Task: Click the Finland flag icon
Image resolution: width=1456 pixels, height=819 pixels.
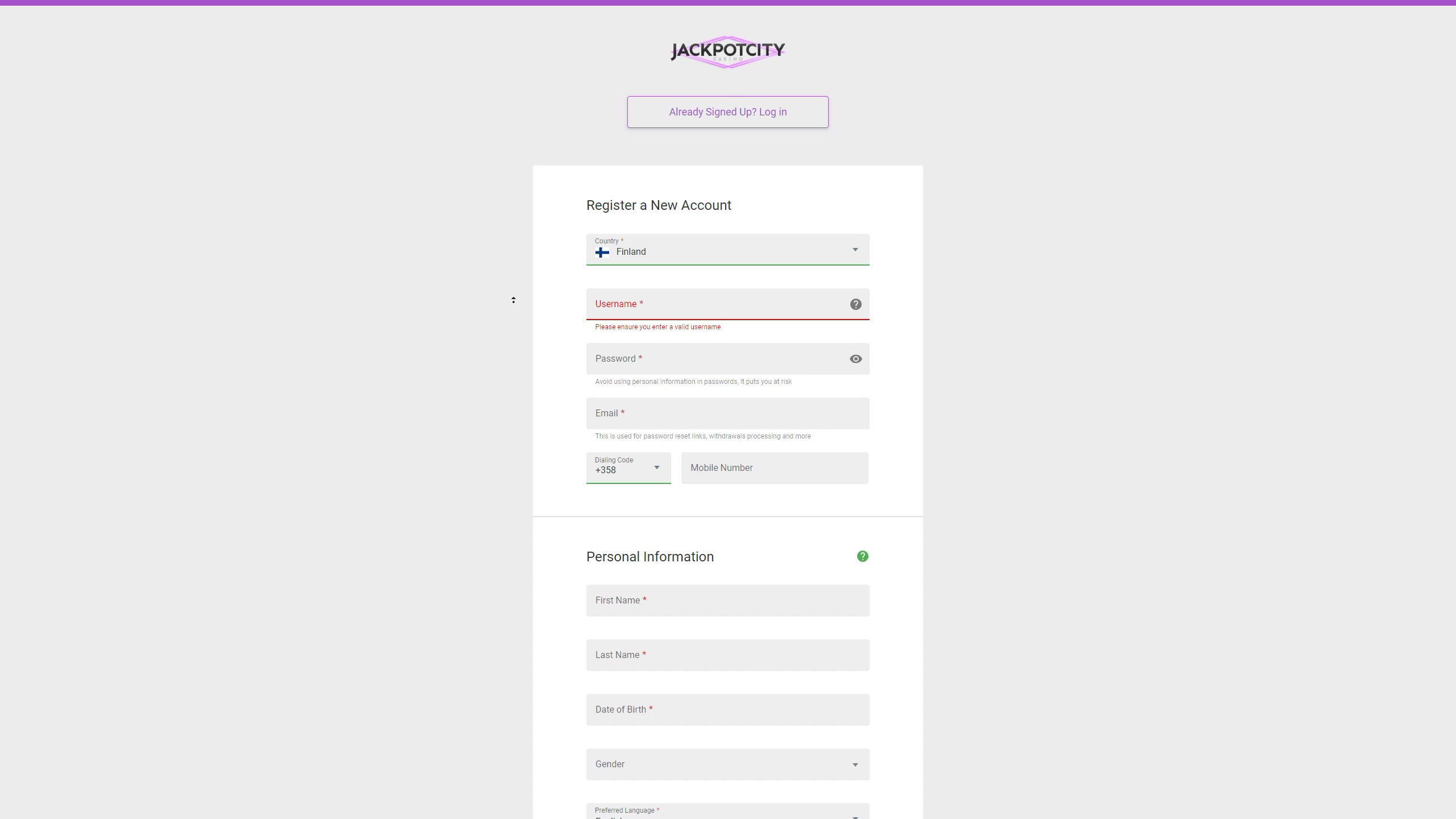Action: coord(602,252)
